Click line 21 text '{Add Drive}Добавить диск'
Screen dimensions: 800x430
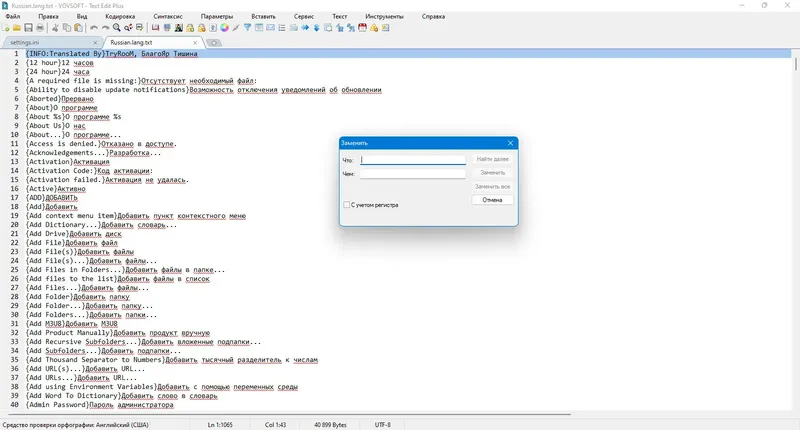(x=73, y=234)
